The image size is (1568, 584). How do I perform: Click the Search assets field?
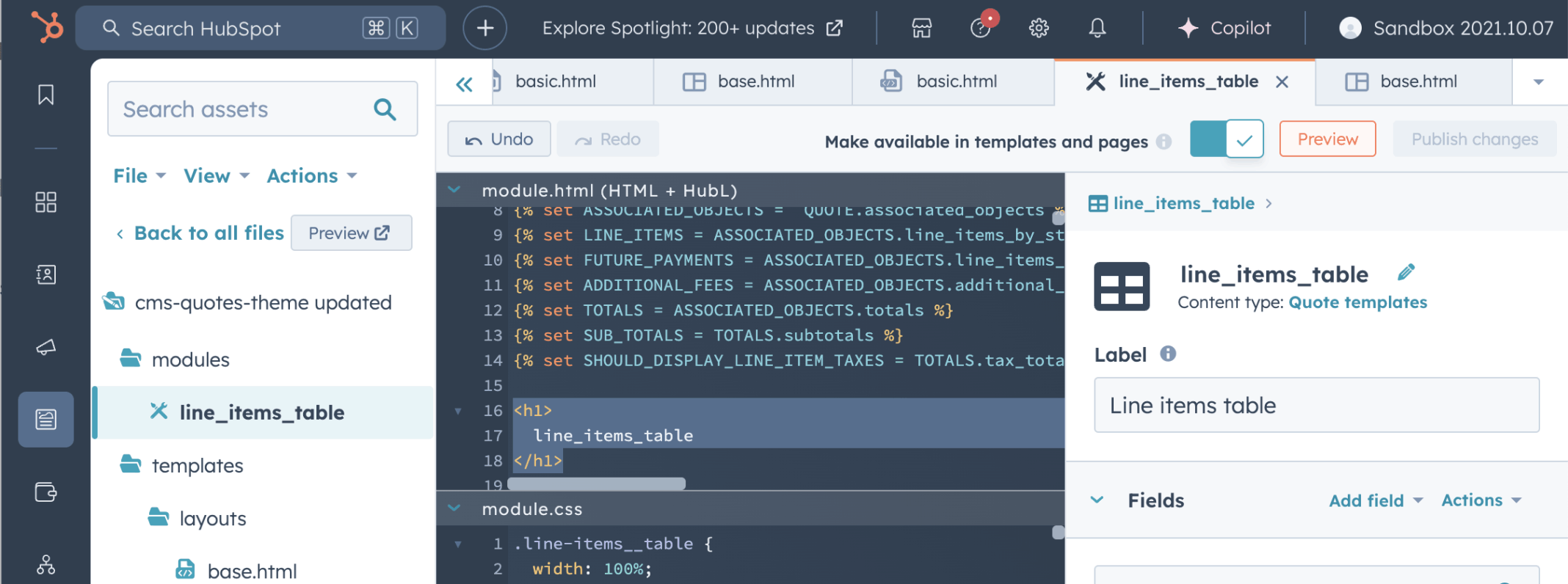(x=262, y=109)
